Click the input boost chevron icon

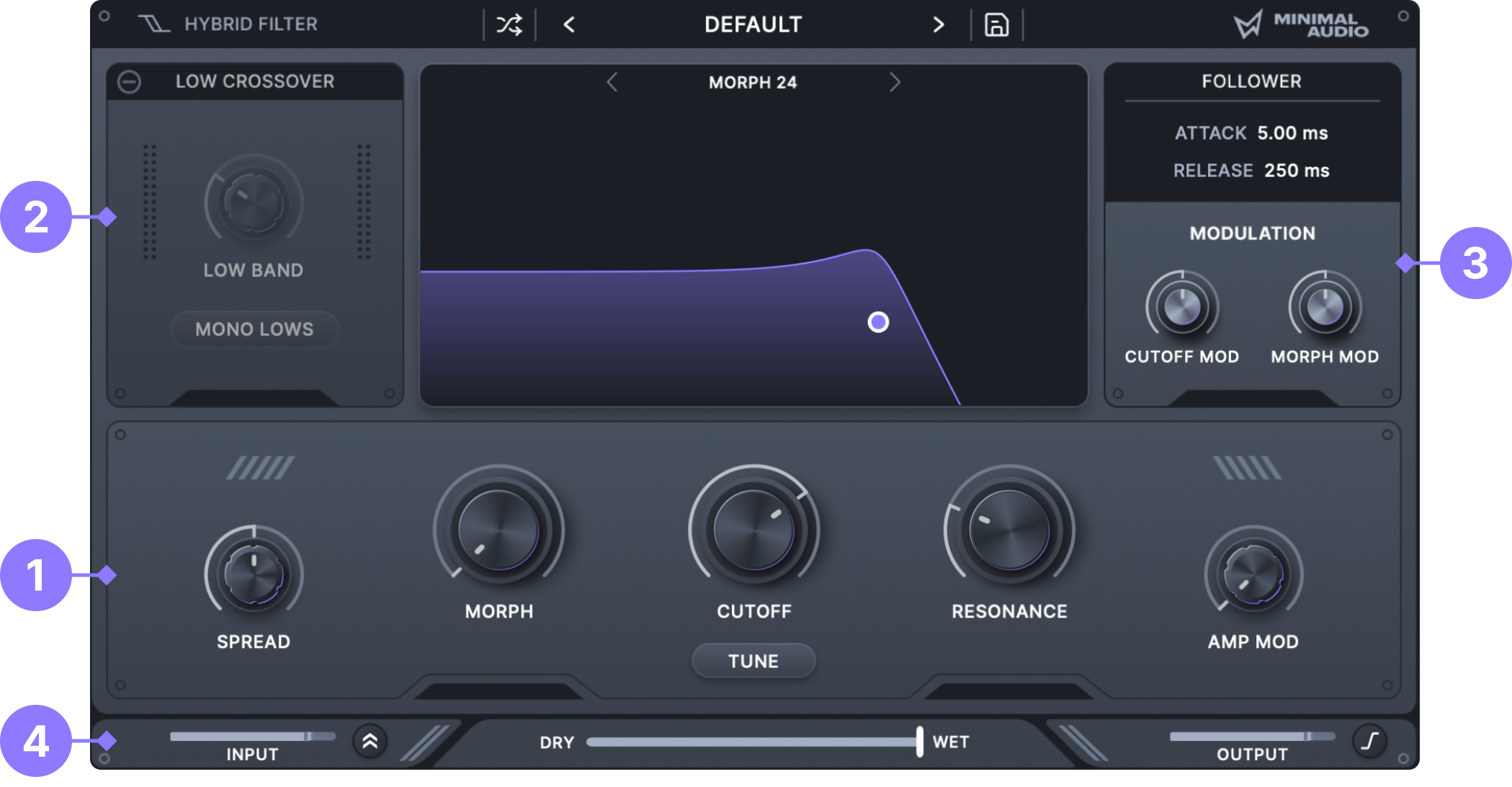(370, 741)
